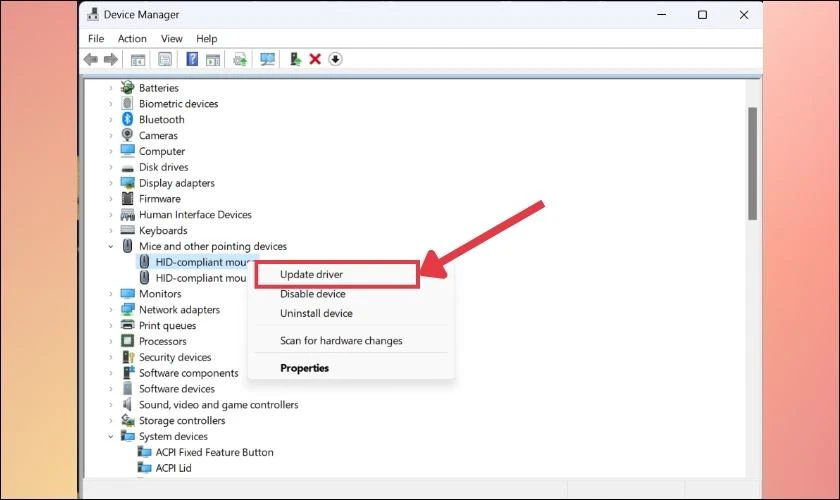Click the red X Uninstall device icon
The image size is (840, 500).
(x=315, y=59)
